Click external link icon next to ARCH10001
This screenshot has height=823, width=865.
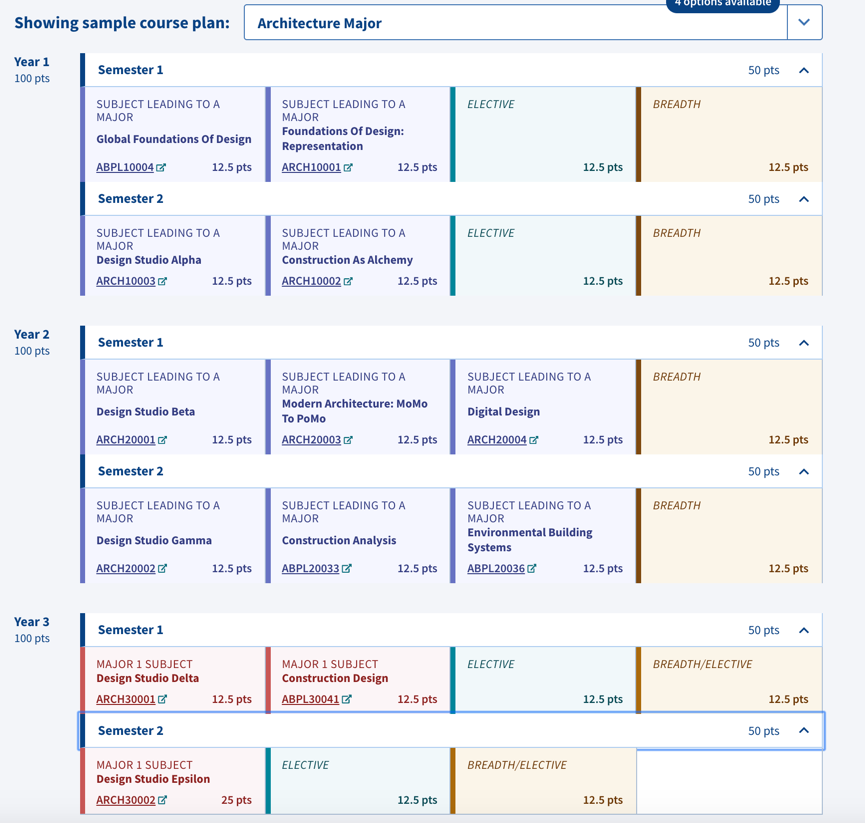point(348,168)
